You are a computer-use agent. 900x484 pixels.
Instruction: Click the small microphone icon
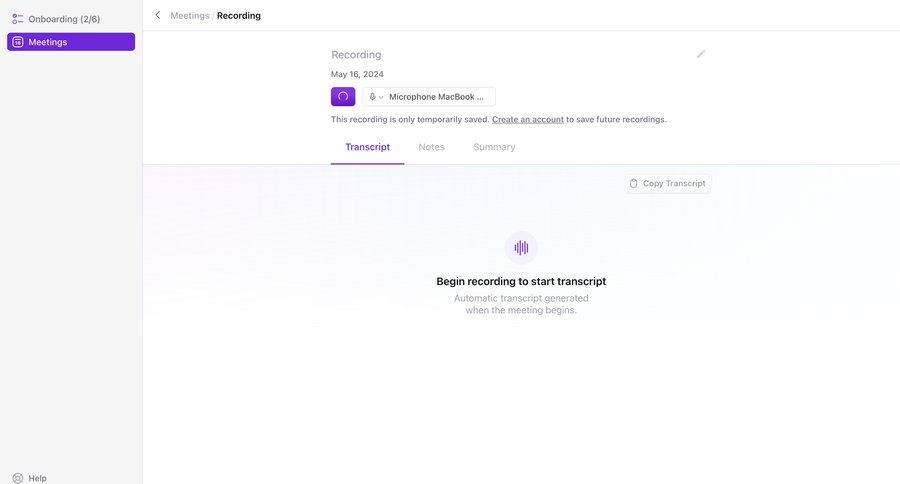coord(372,97)
